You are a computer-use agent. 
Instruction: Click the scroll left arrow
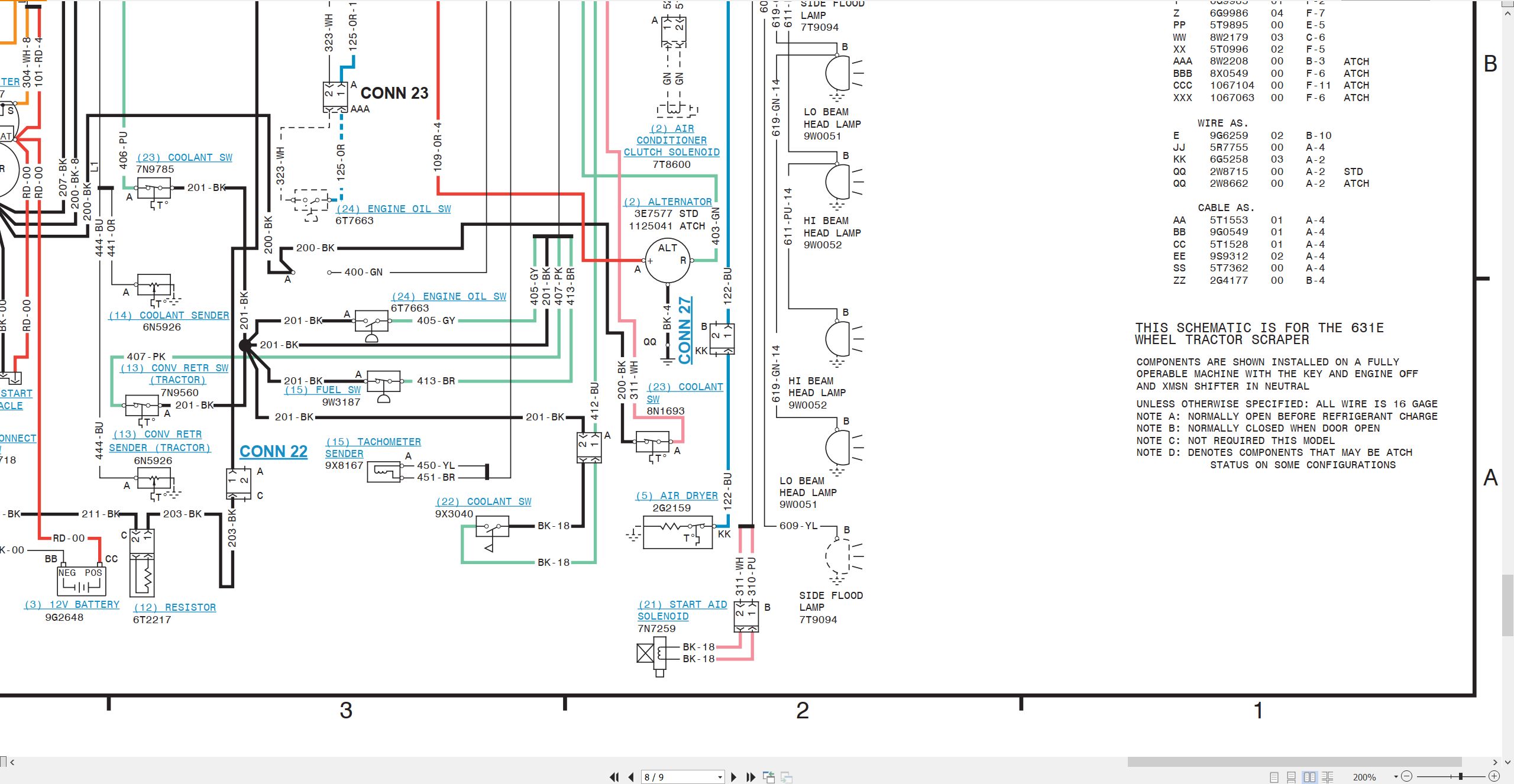[x=12, y=762]
